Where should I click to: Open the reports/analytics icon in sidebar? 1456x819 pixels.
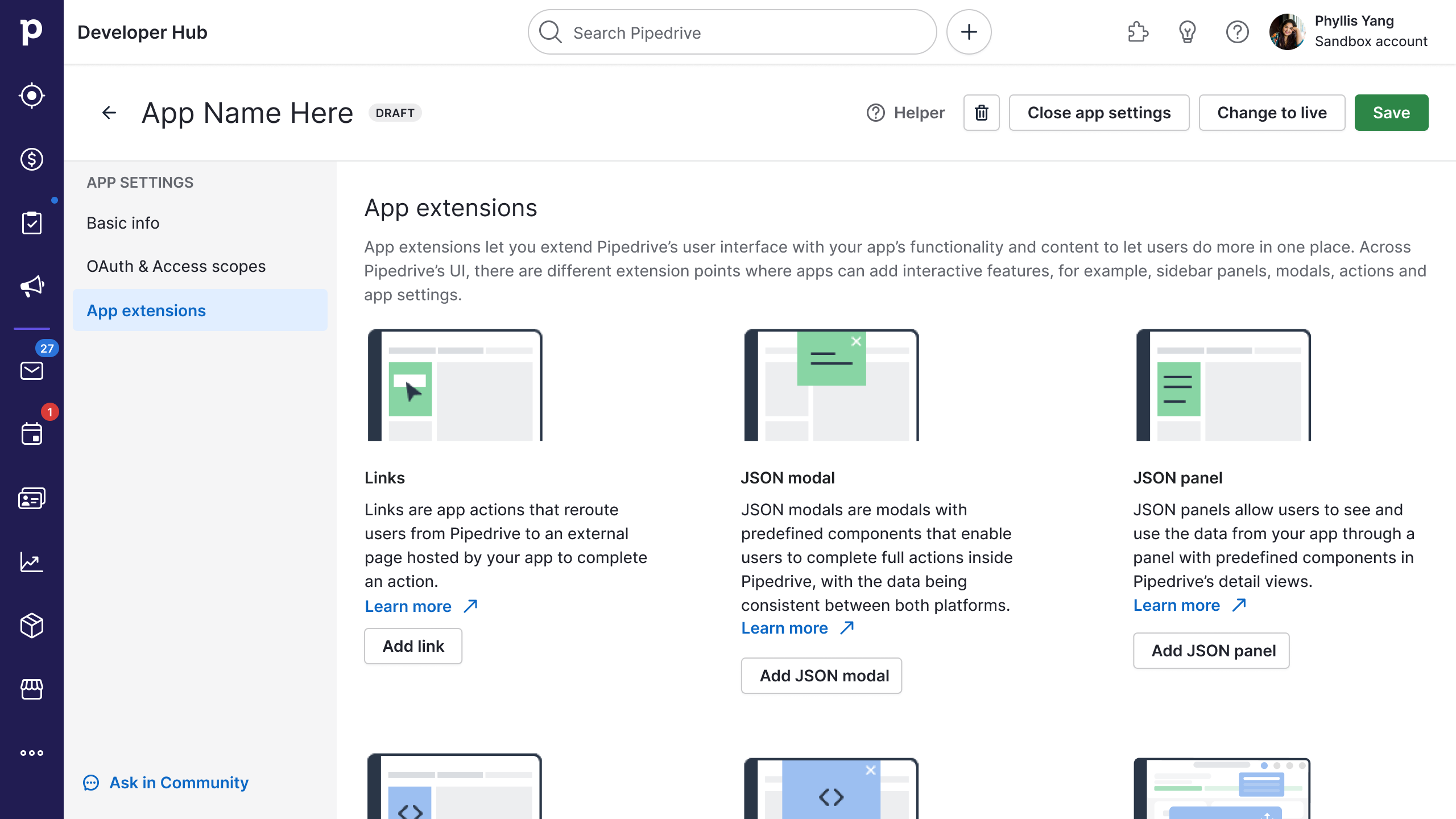(x=32, y=562)
